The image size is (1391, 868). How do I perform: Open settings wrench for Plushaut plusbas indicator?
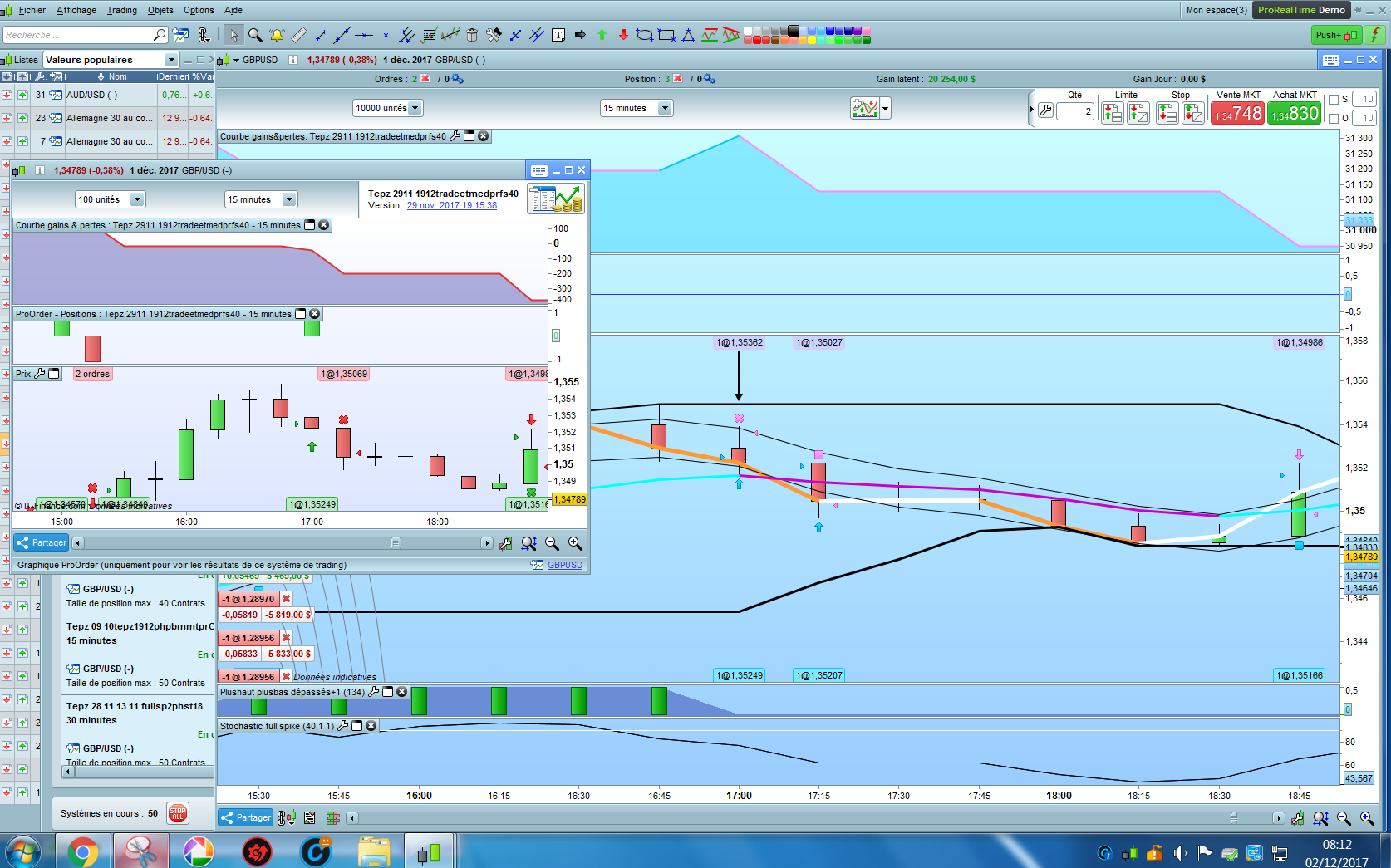[x=374, y=692]
